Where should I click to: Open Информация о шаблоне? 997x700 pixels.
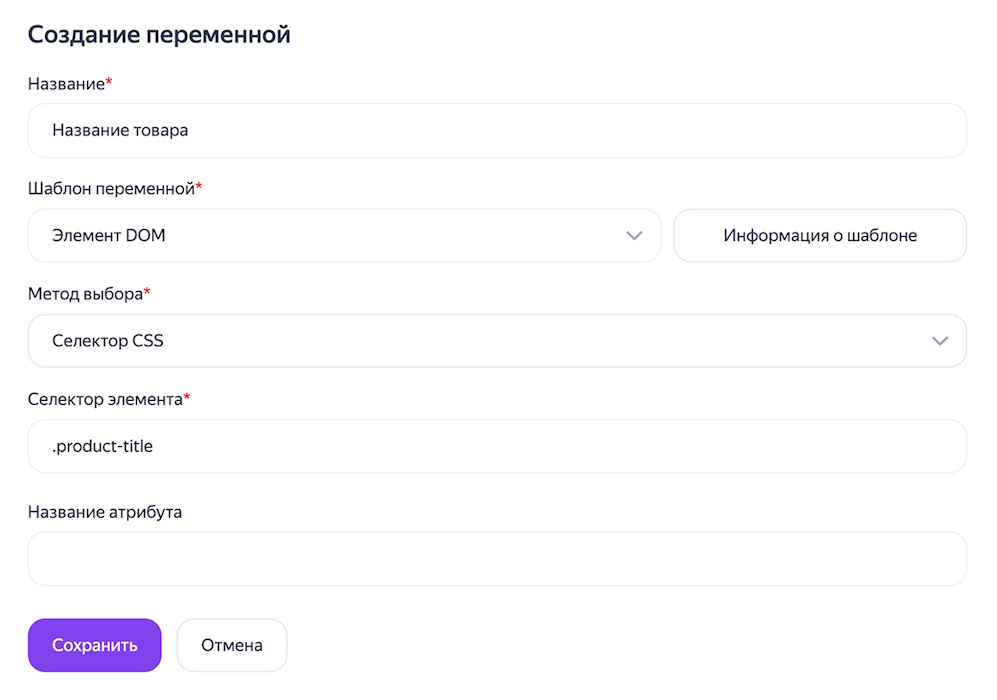(x=819, y=235)
